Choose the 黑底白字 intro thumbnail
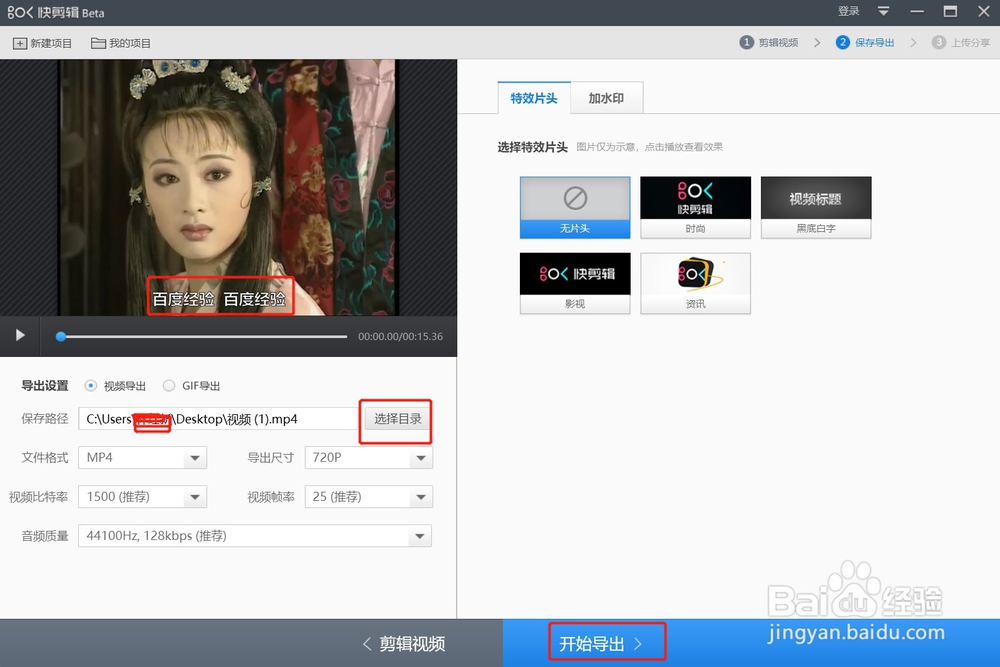 (816, 207)
